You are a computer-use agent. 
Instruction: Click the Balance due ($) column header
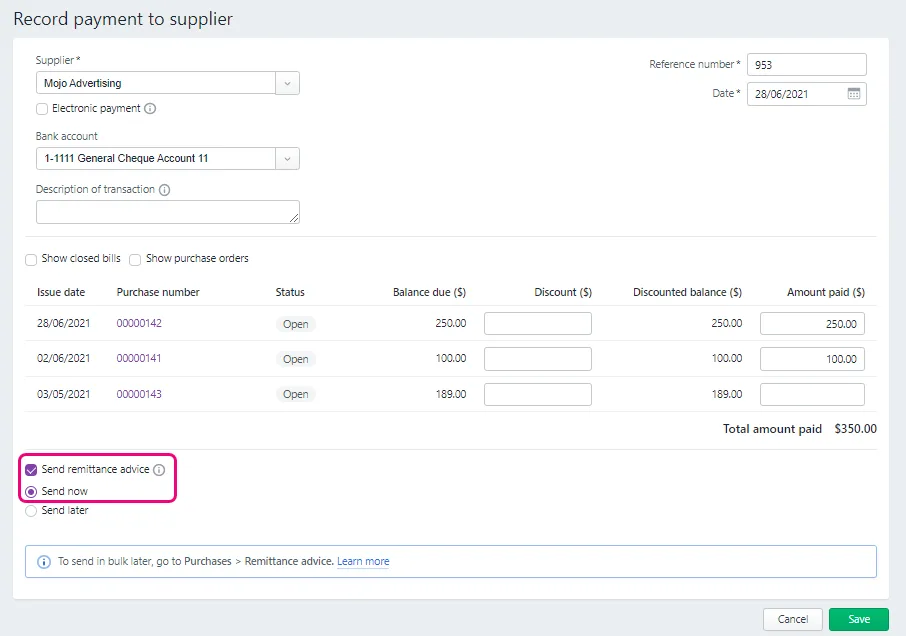(x=429, y=292)
